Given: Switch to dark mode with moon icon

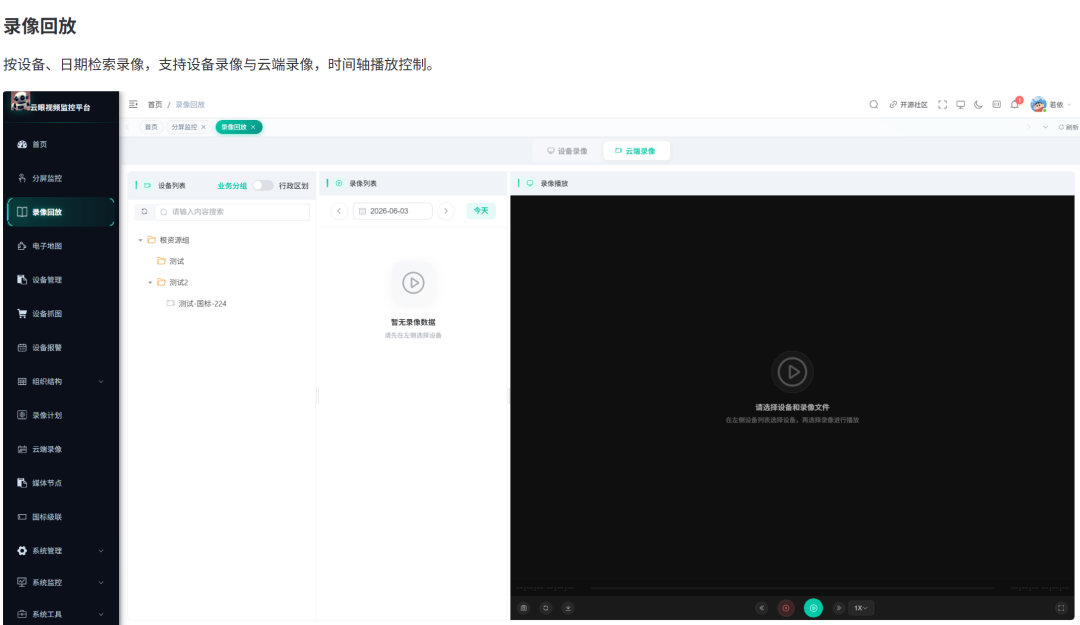Looking at the screenshot, I should 978,105.
